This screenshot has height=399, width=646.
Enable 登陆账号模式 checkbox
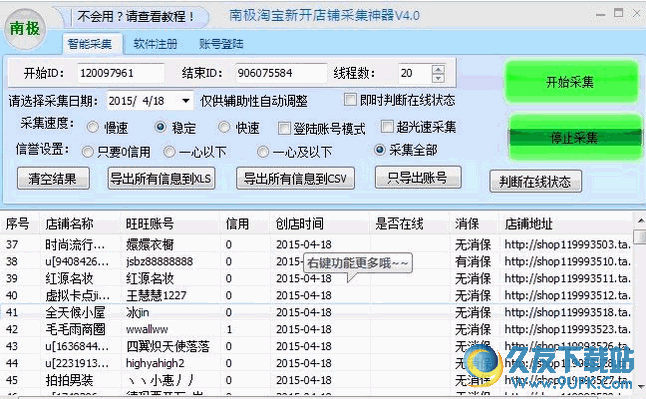coord(284,129)
